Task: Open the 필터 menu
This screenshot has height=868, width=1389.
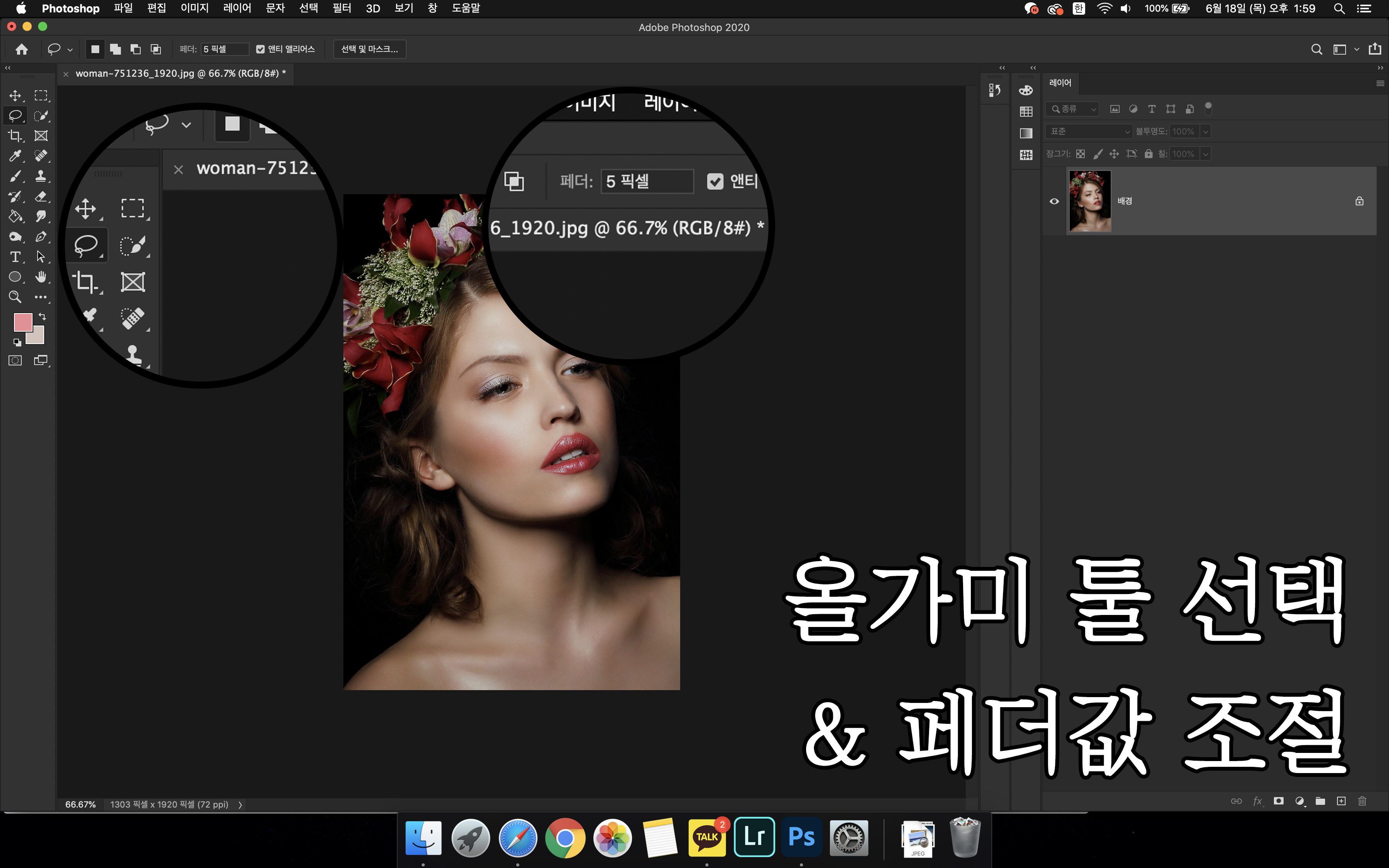Action: (341, 9)
